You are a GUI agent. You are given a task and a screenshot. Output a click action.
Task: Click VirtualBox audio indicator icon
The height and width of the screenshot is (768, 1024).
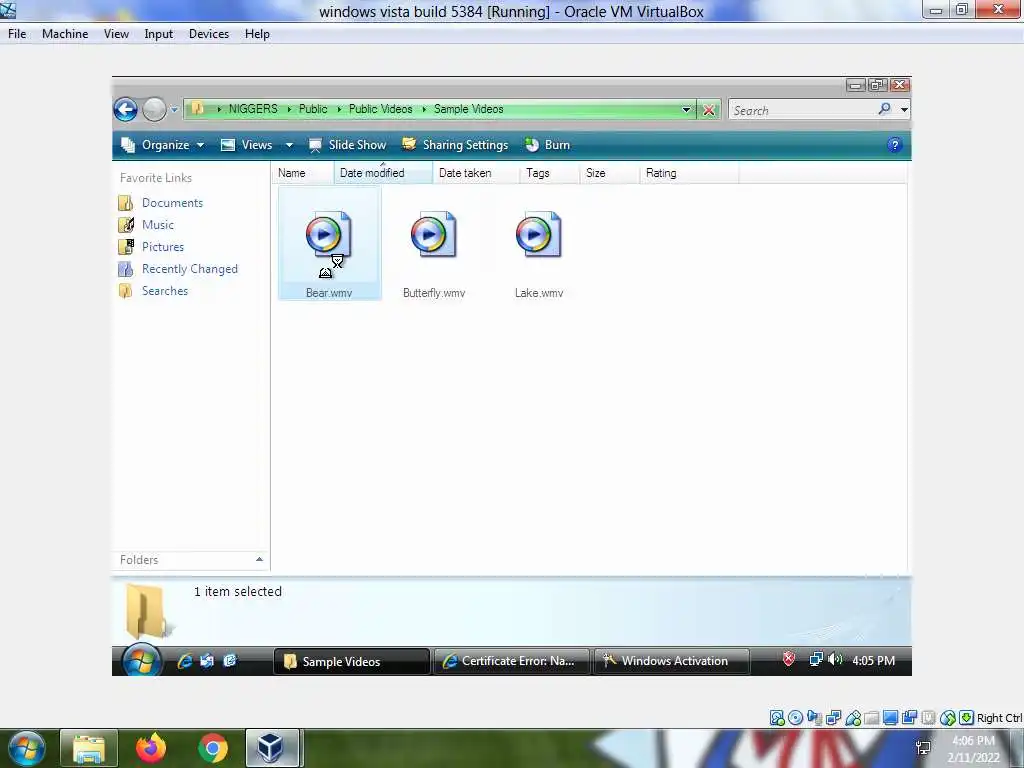(x=814, y=718)
